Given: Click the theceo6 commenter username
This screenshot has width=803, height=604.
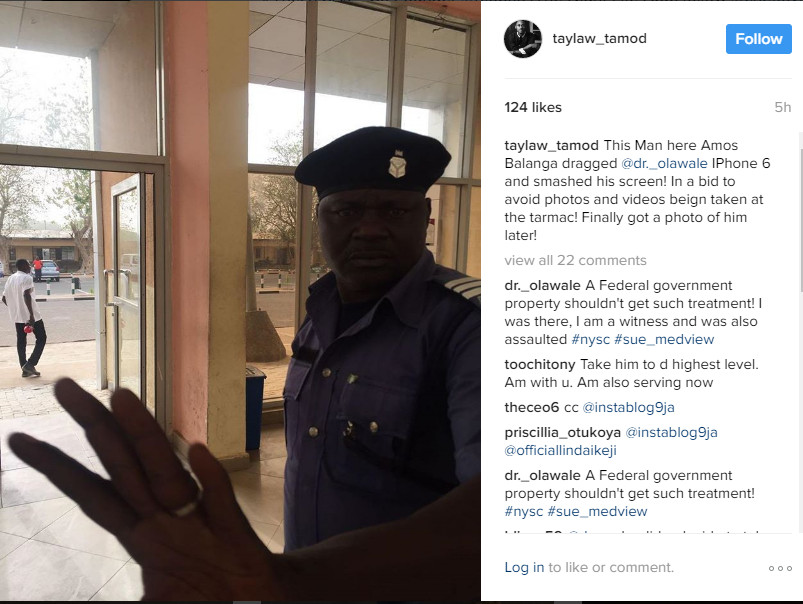Looking at the screenshot, I should (x=532, y=408).
